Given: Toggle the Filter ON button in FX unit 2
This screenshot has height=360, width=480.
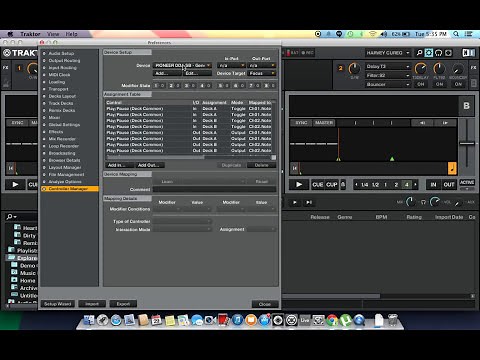Looking at the screenshot, I should tap(439, 84).
